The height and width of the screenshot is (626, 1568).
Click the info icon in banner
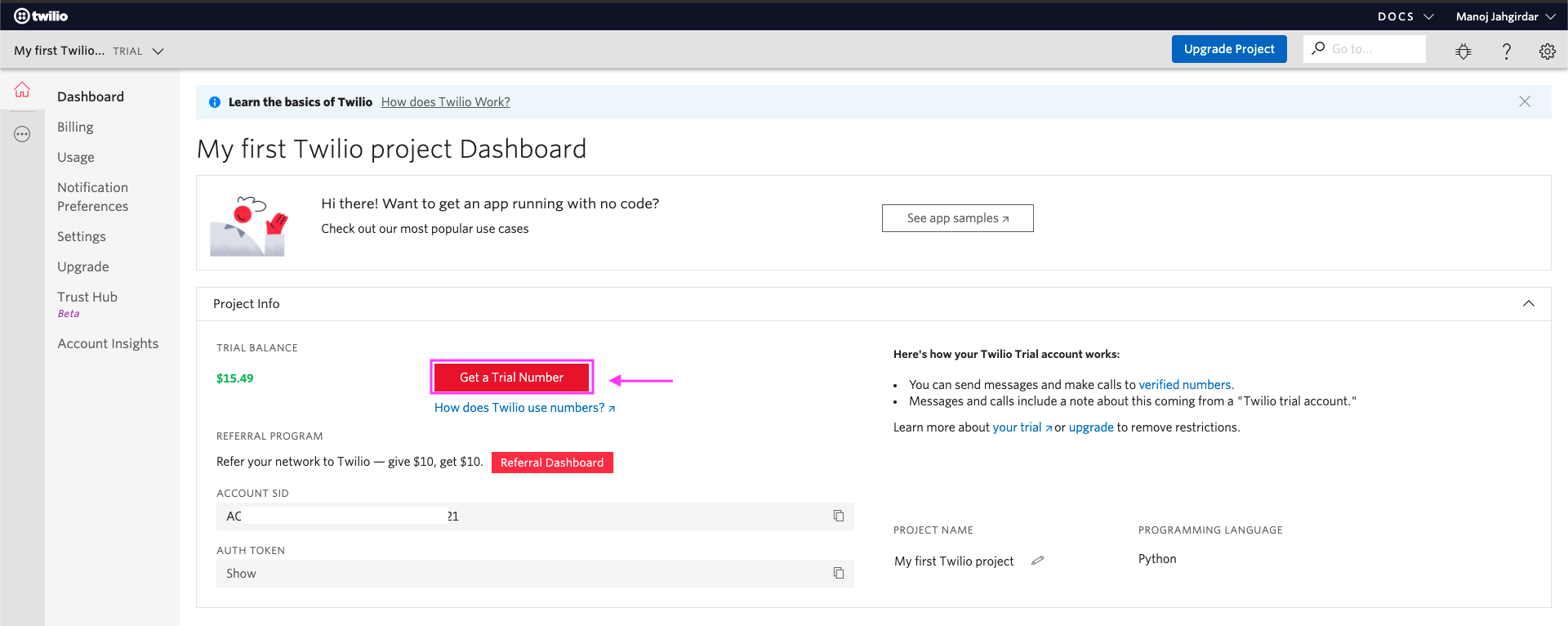215,102
